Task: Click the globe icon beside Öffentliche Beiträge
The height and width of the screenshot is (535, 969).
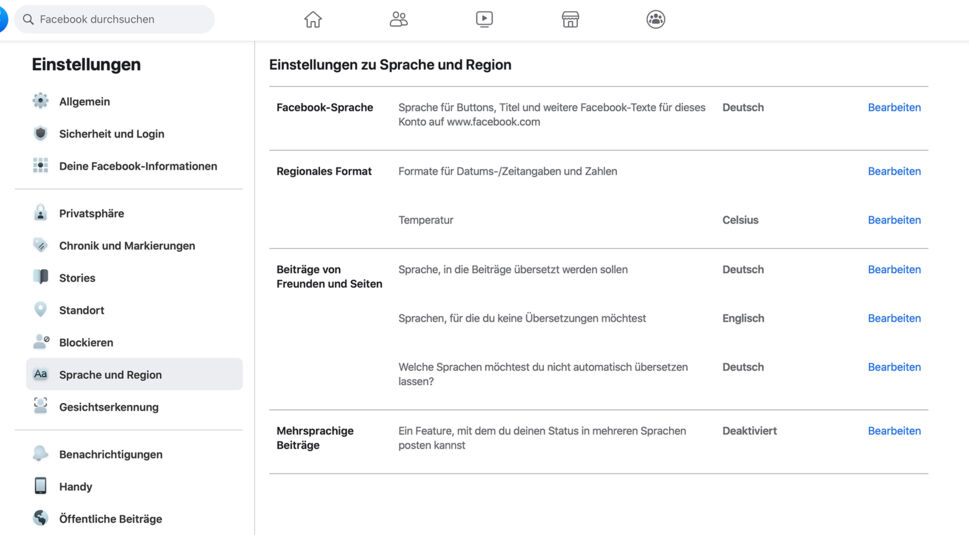Action: [x=40, y=518]
